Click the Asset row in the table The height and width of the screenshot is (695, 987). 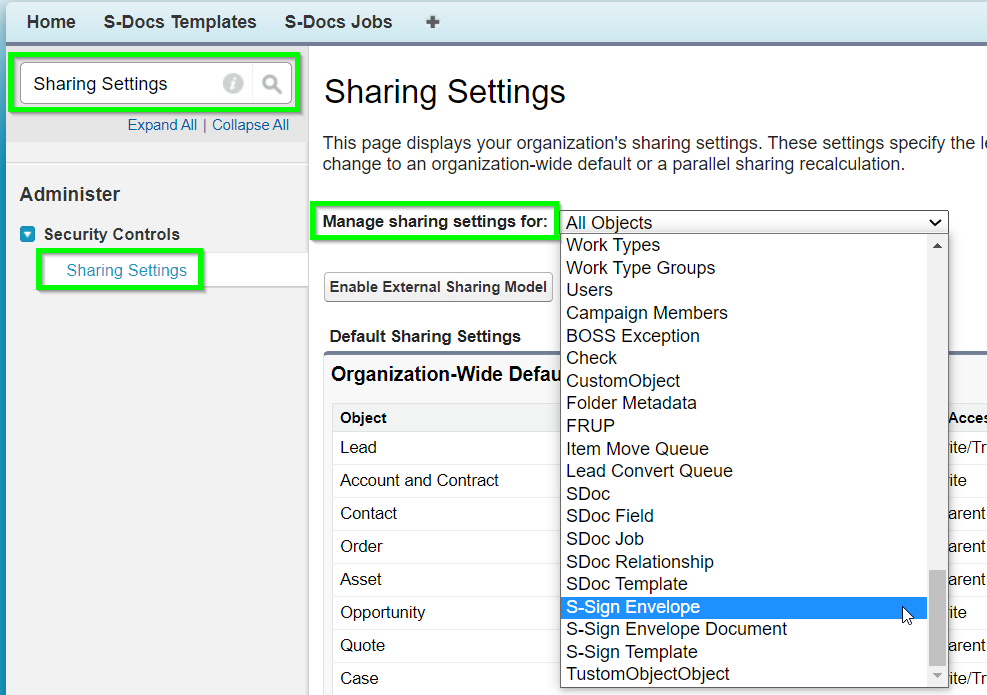click(x=448, y=579)
